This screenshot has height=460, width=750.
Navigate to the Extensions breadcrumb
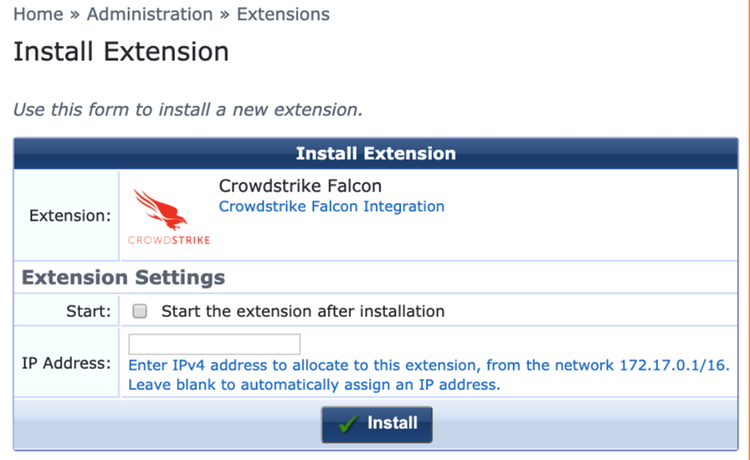click(x=283, y=14)
